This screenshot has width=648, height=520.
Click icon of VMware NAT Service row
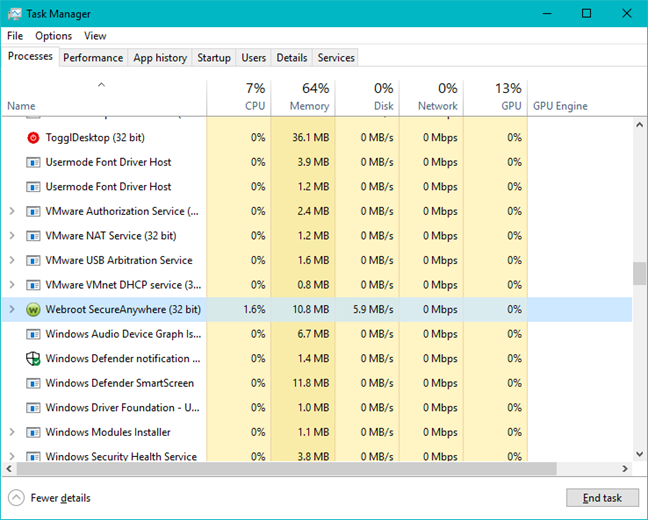33,236
